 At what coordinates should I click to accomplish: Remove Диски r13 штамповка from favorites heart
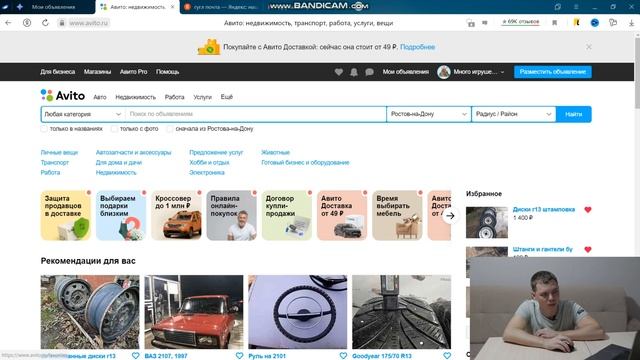588,210
